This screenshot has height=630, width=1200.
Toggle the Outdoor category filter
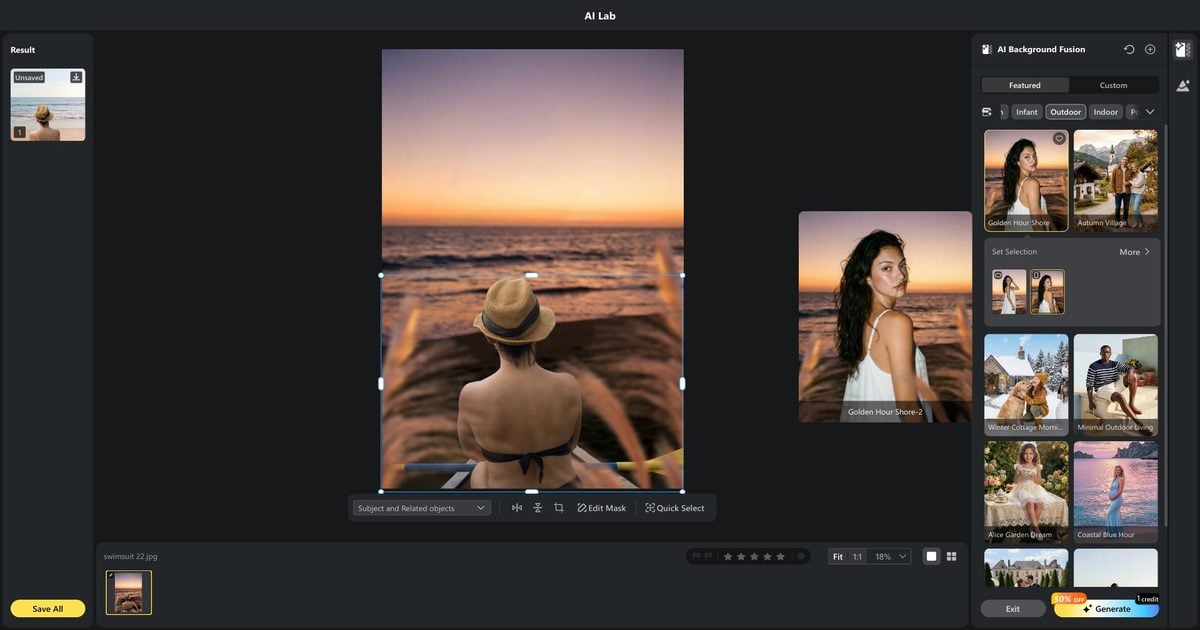click(1066, 112)
